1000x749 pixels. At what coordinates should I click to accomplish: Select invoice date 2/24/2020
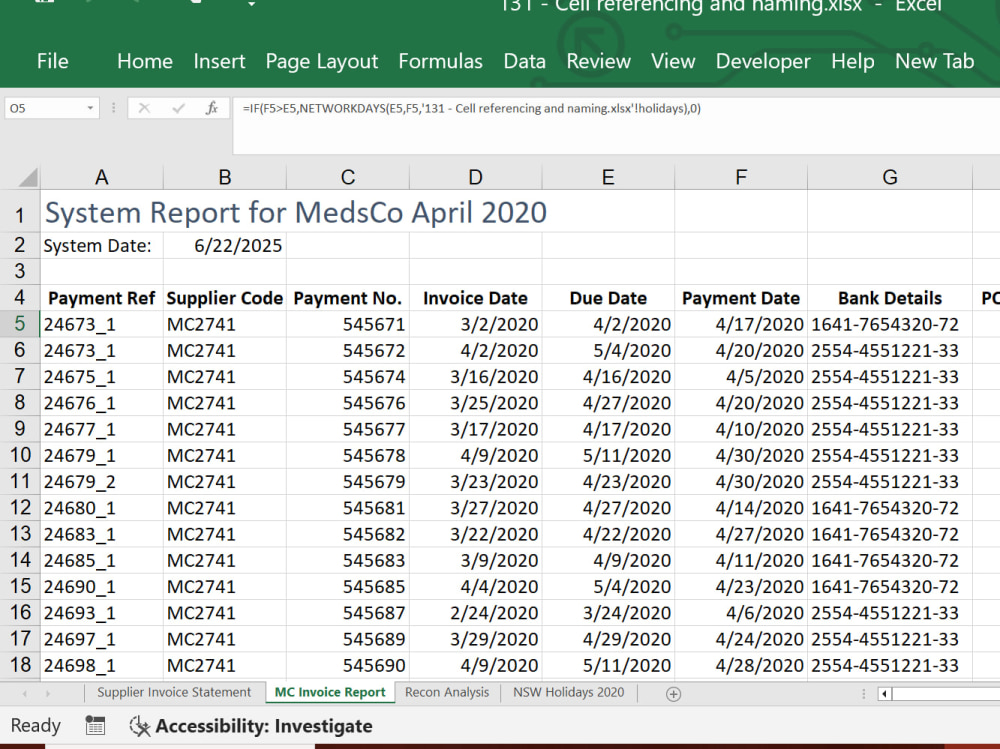(475, 613)
